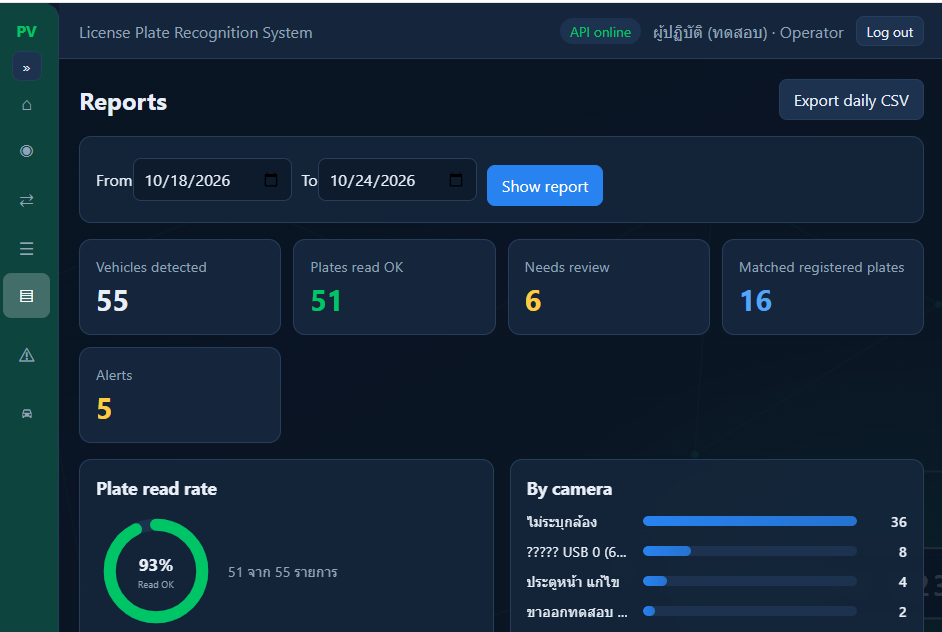942x632 pixels.
Task: Select the Alerts card
Action: coord(180,395)
